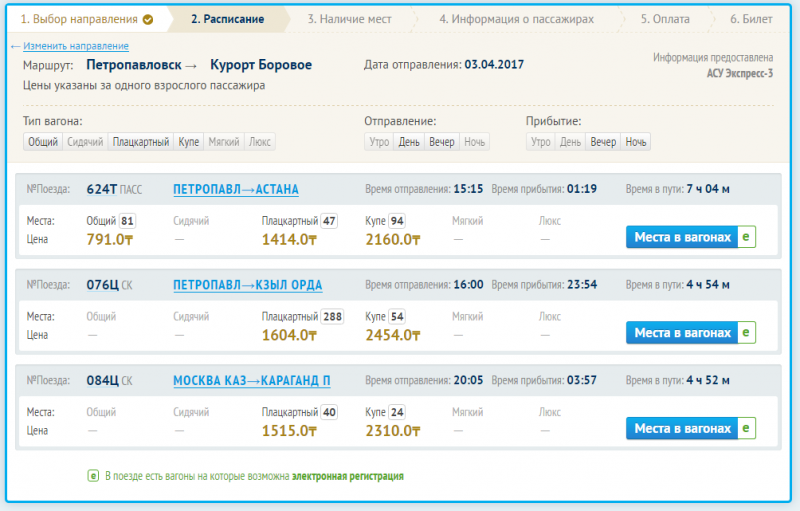The height and width of the screenshot is (511, 800).
Task: Click train number 624Т
Action: [x=102, y=189]
